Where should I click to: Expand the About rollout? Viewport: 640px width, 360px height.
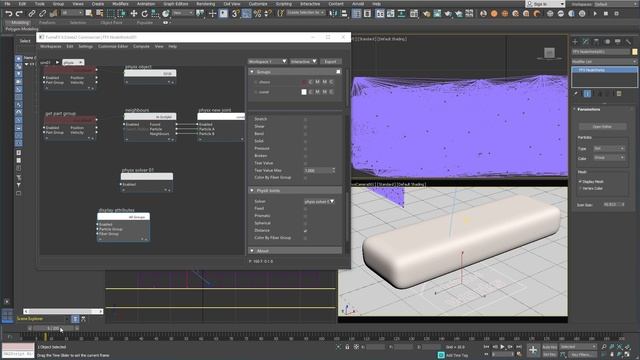[x=252, y=251]
